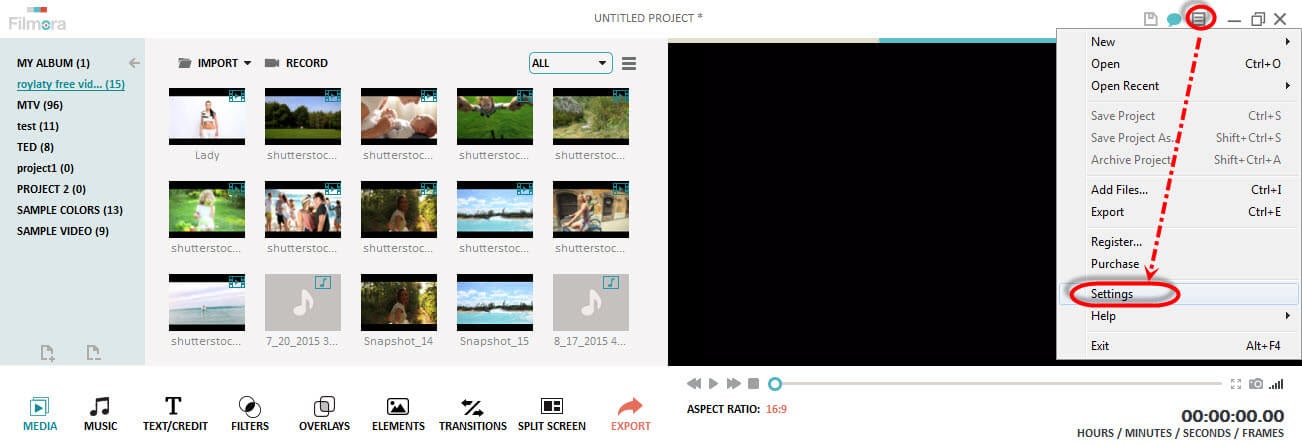Click the main menu hamburger icon
The image size is (1302, 445).
click(x=1198, y=18)
